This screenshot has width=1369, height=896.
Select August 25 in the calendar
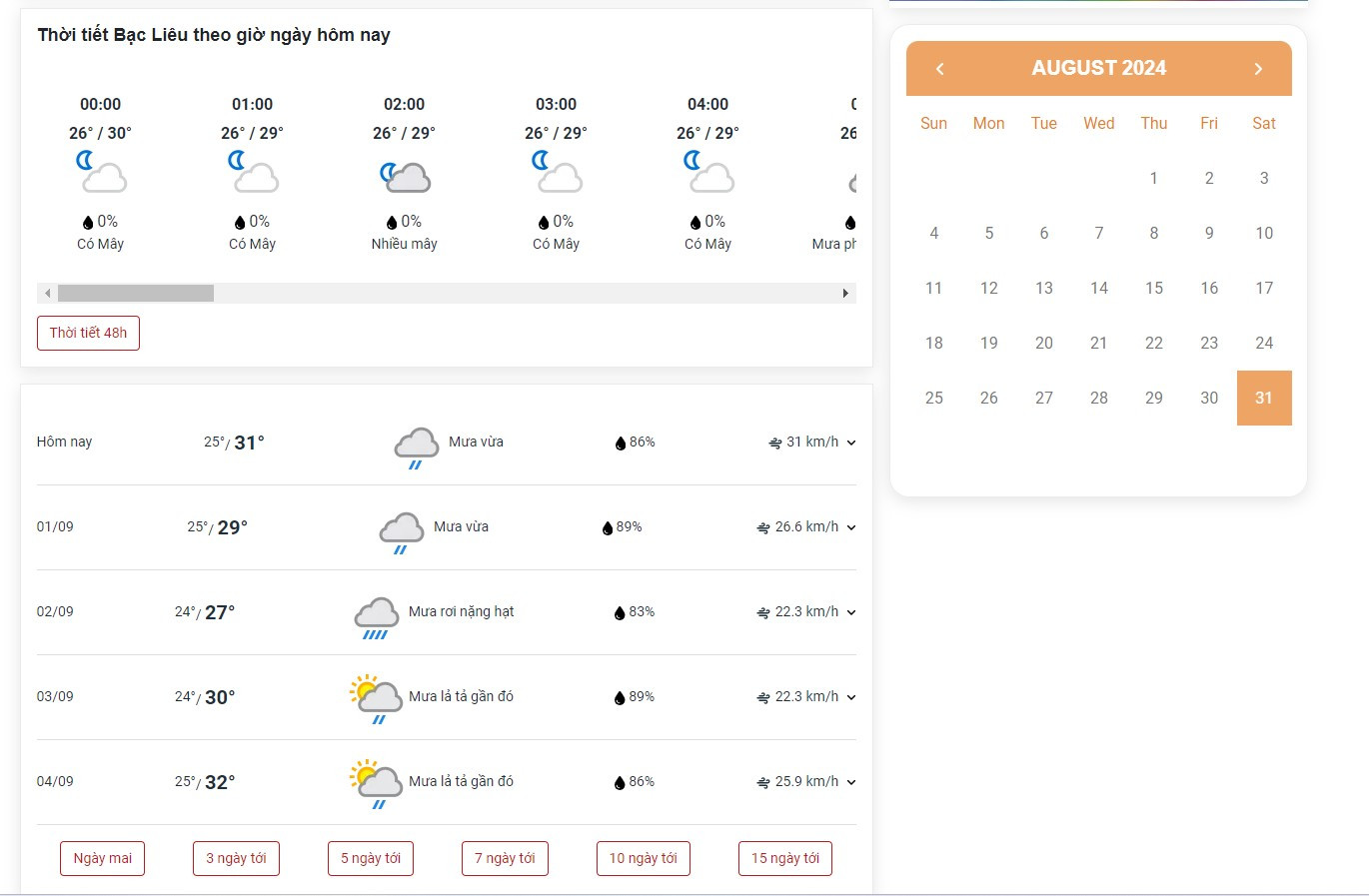934,398
